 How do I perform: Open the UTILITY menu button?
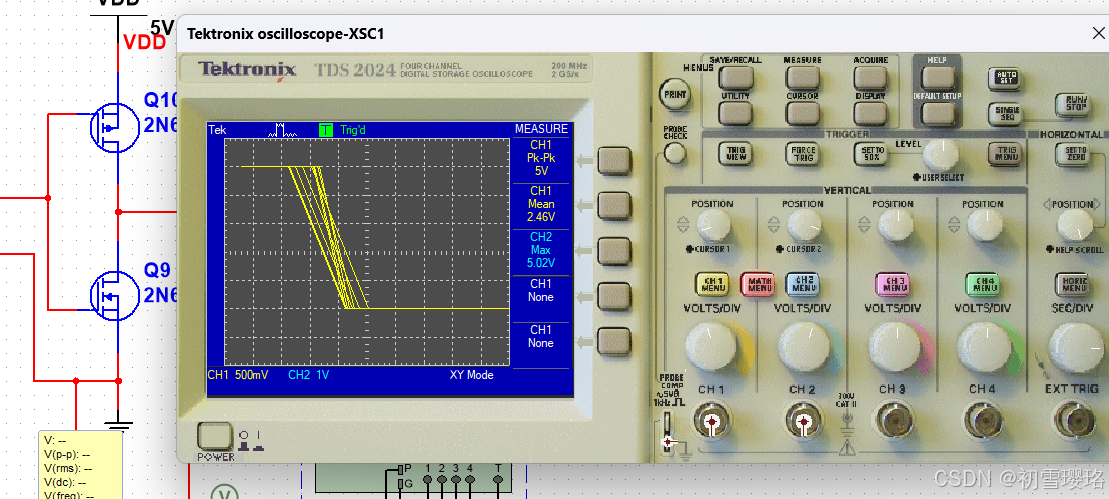pyautogui.click(x=736, y=113)
